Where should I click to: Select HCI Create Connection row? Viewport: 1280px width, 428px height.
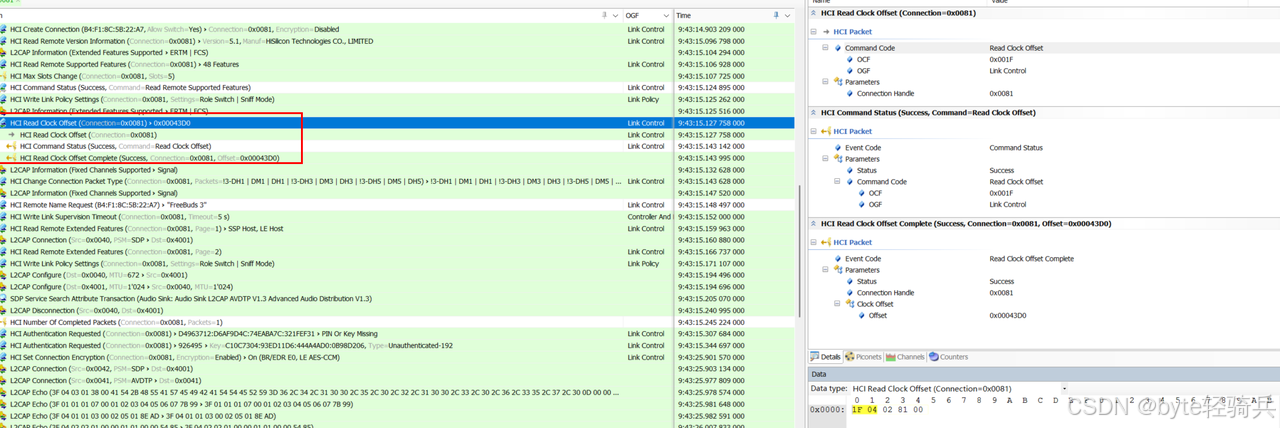pos(398,29)
